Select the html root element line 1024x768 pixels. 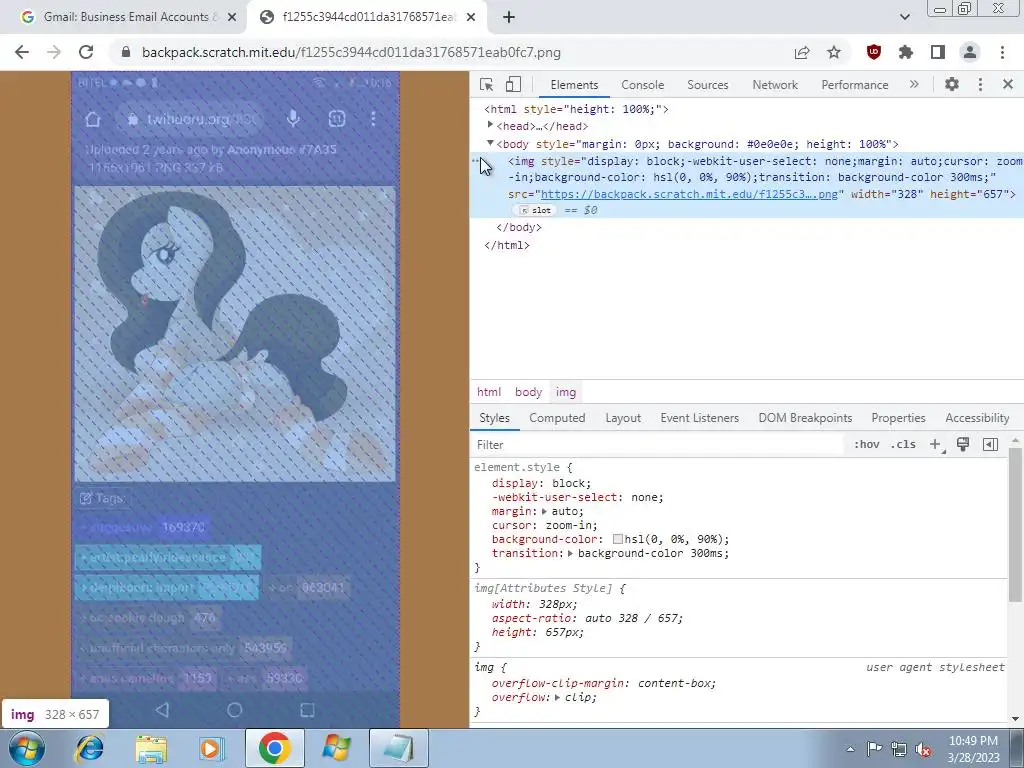577,109
